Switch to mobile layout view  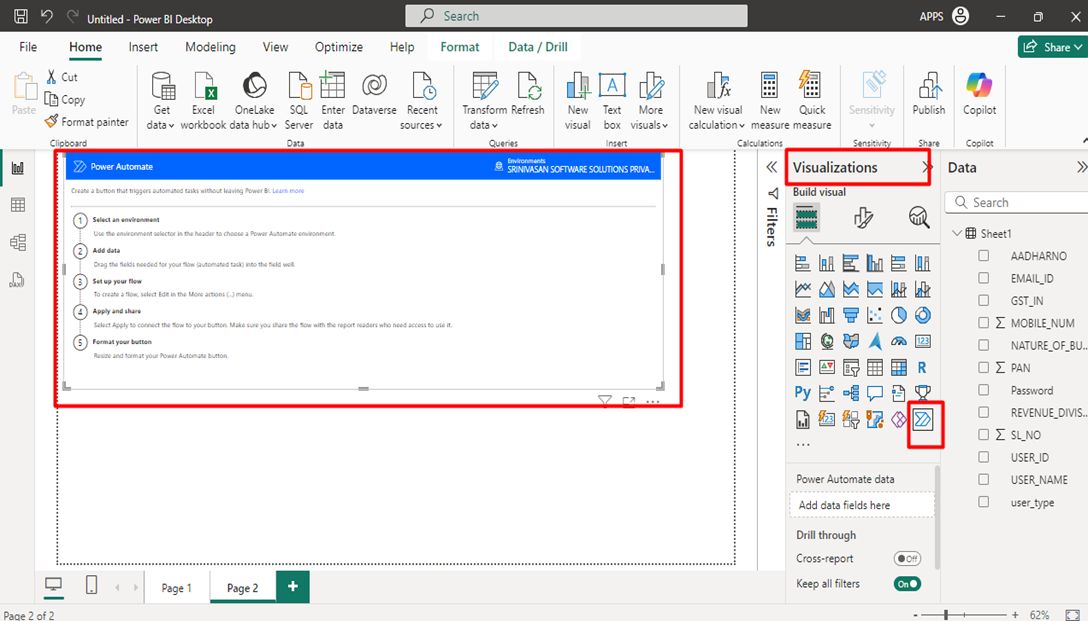click(91, 585)
